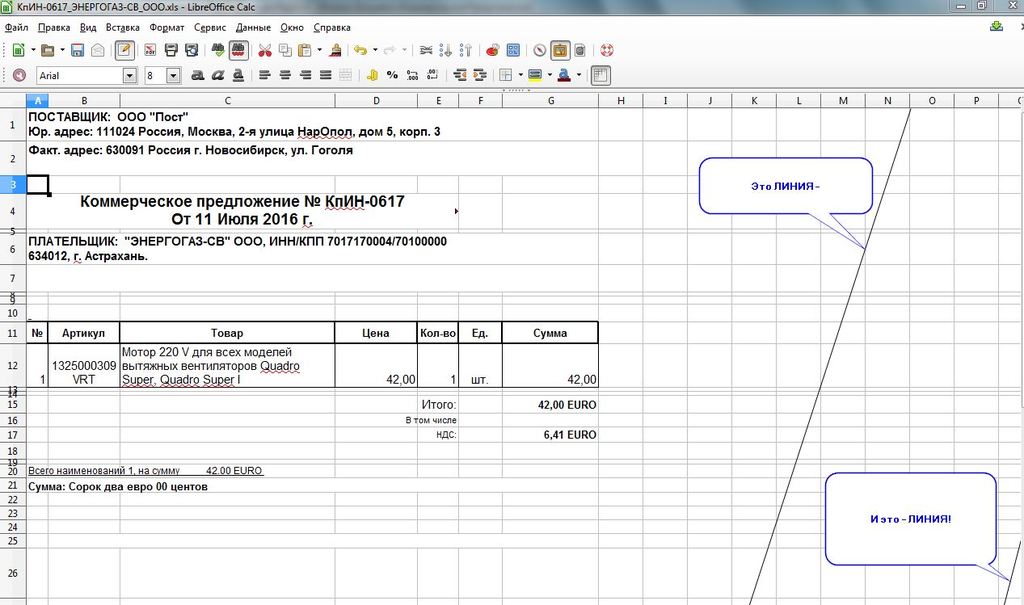Expand the Undo history dropdown
1024x605 pixels.
[375, 50]
